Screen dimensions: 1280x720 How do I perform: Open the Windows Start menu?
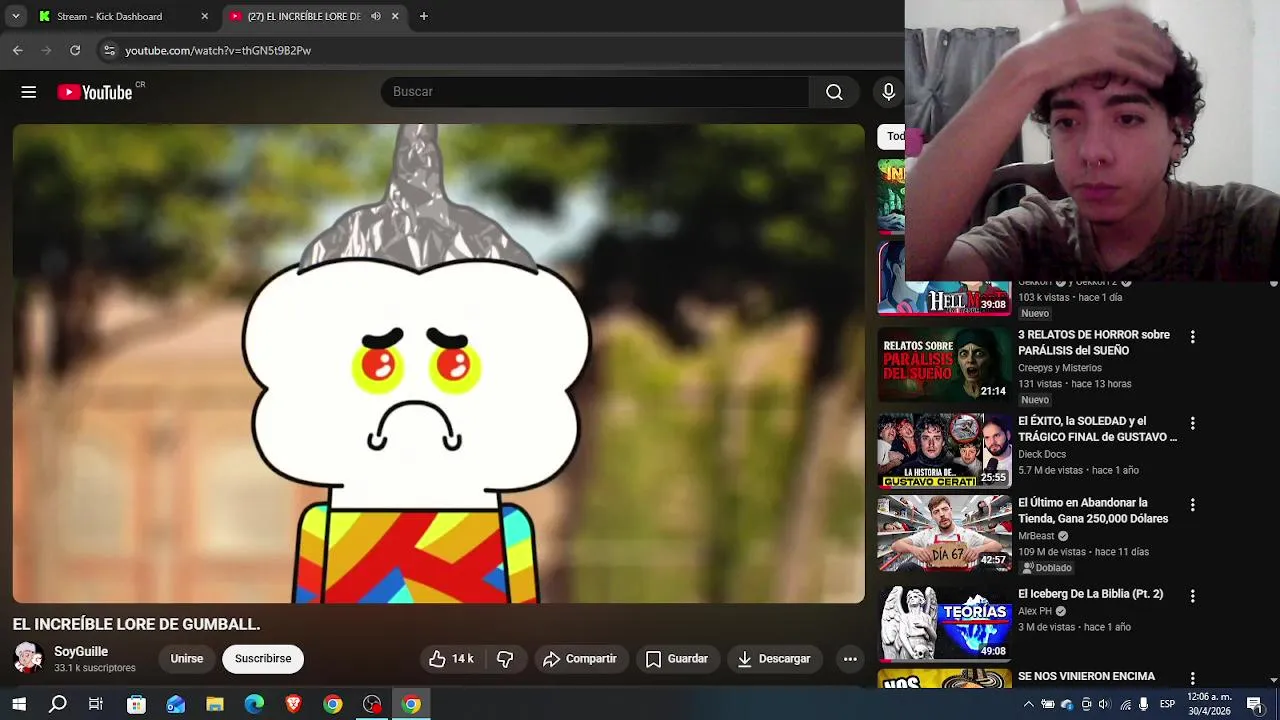(x=19, y=704)
